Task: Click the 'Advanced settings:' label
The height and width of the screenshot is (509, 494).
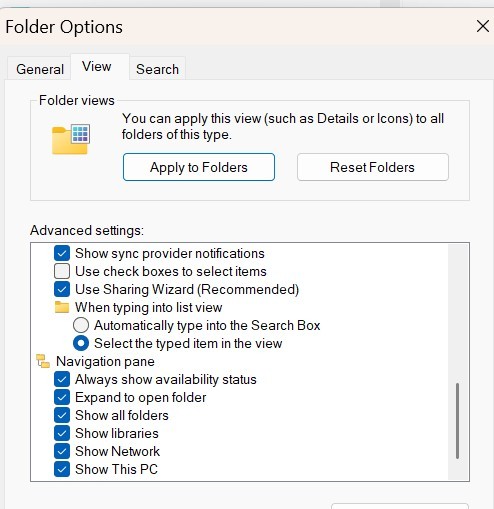Action: 87,230
